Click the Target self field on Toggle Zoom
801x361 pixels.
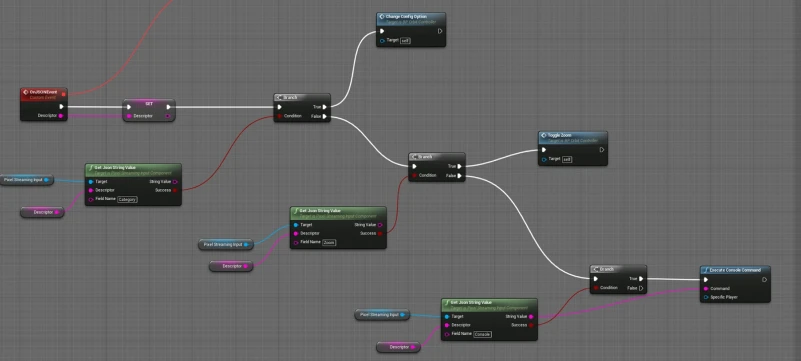pyautogui.click(x=567, y=159)
